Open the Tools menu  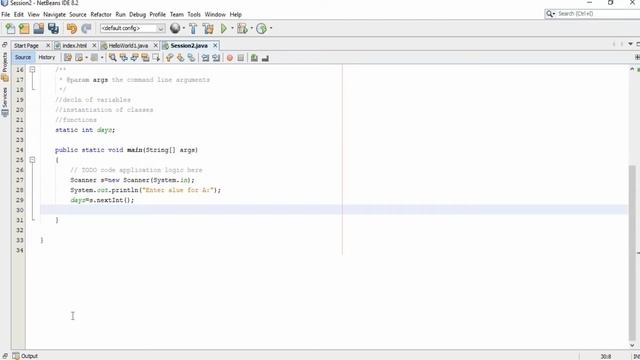(194, 14)
